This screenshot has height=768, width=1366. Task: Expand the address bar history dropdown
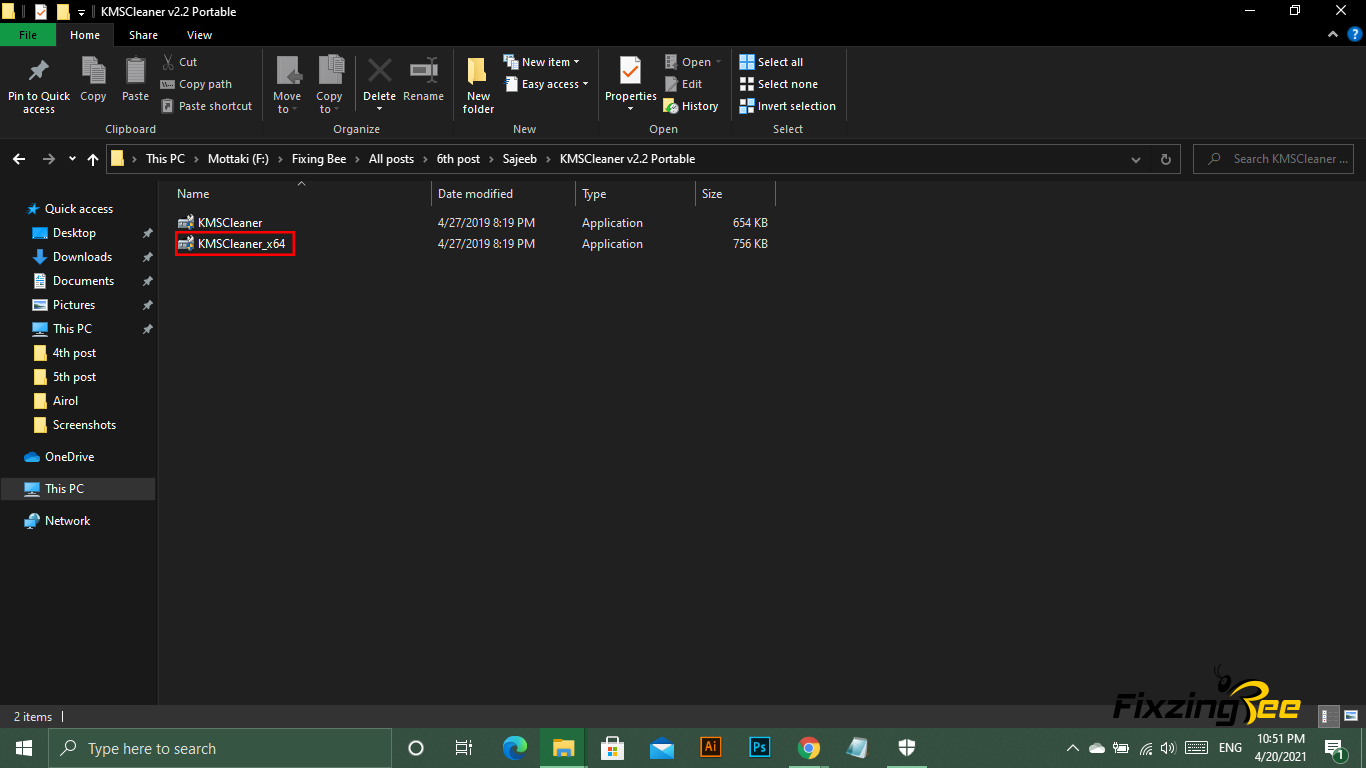tap(1136, 159)
